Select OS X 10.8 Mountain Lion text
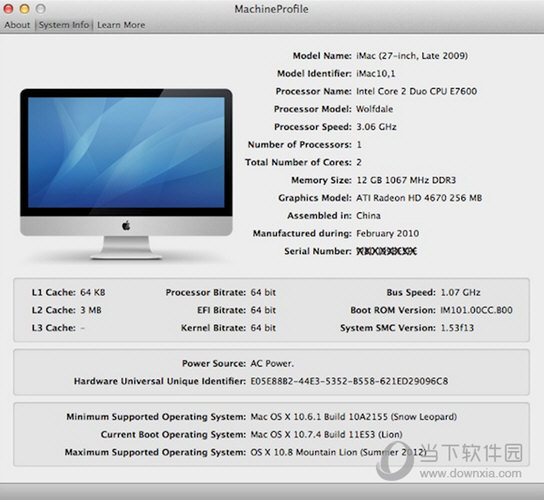The width and height of the screenshot is (544, 500). click(338, 452)
